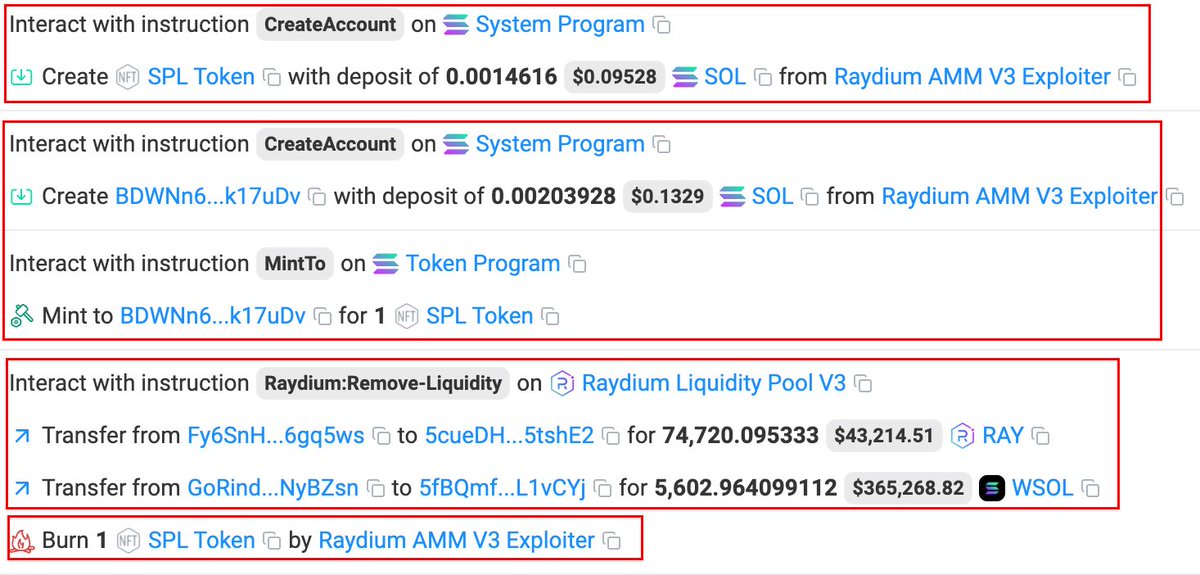Copy SPL Token address in 0.0014616 deposit row
The height and width of the screenshot is (575, 1200).
pyautogui.click(x=271, y=77)
